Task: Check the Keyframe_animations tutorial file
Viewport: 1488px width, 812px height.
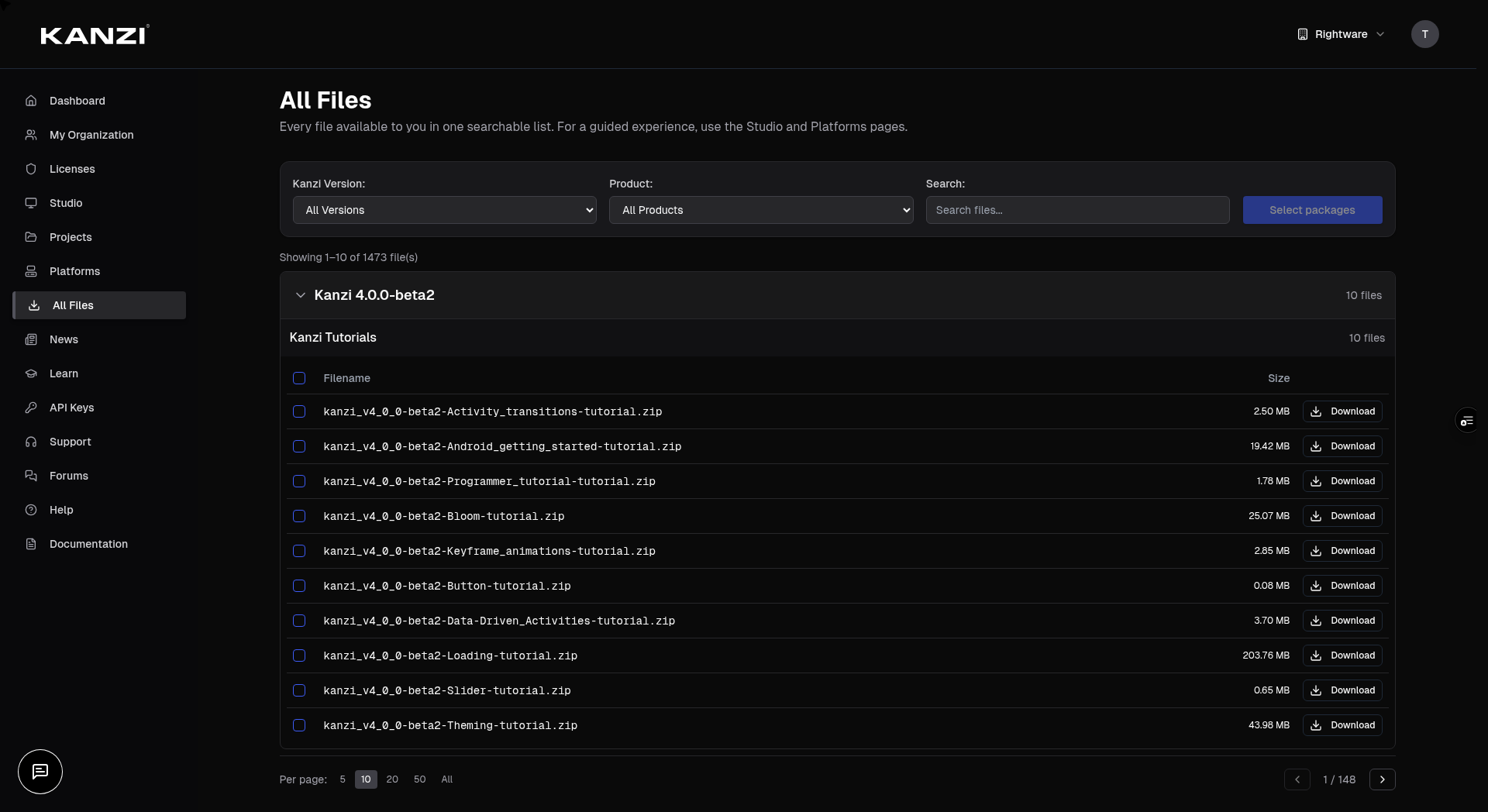Action: (299, 551)
